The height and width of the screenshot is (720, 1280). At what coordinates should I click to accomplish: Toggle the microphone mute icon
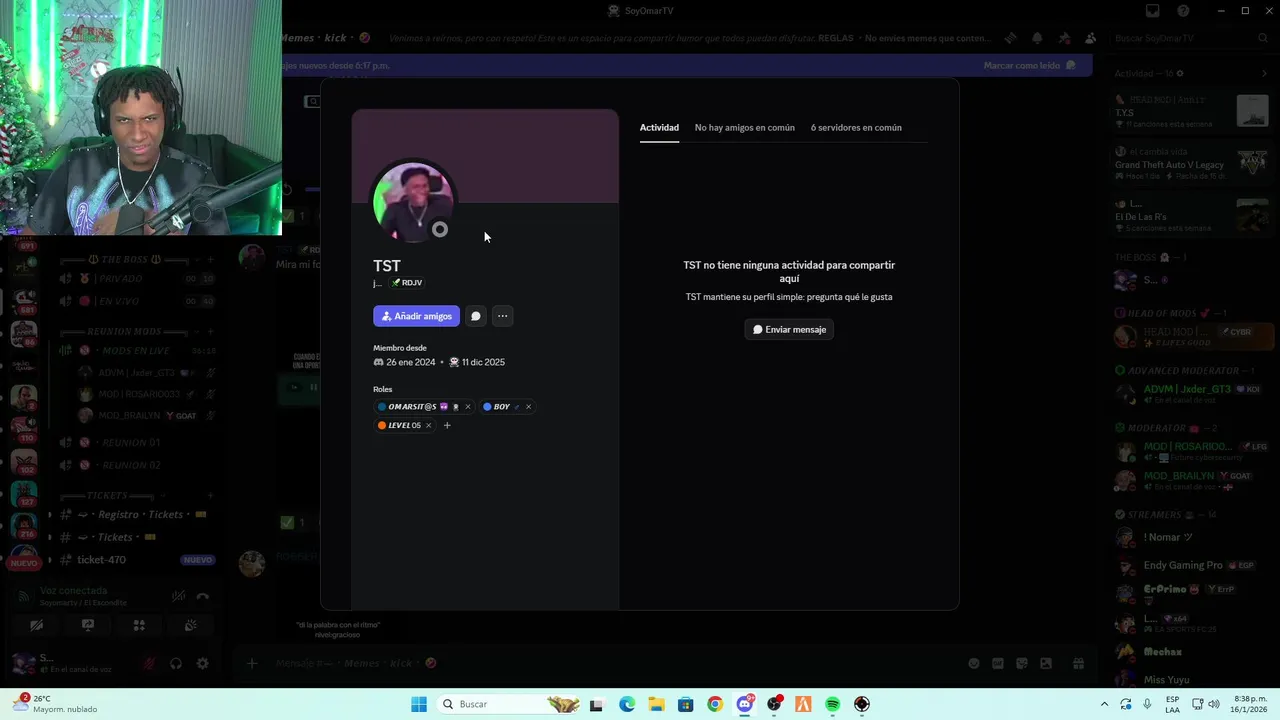click(x=149, y=663)
